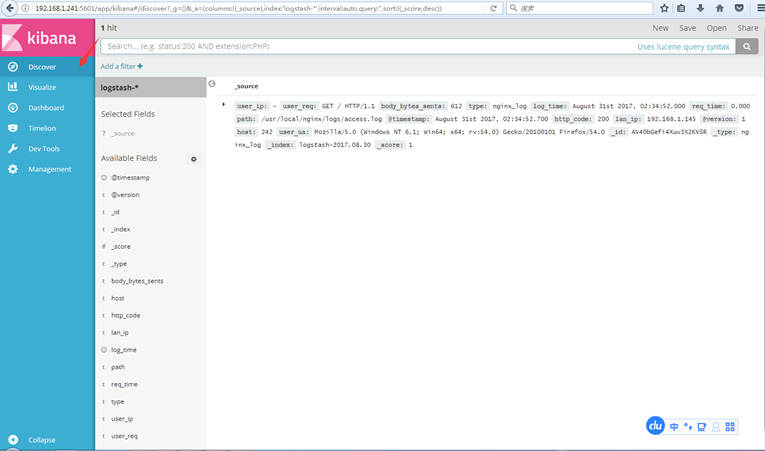765x451 pixels.
Task: Expand the log document row triangle
Action: (x=223, y=104)
